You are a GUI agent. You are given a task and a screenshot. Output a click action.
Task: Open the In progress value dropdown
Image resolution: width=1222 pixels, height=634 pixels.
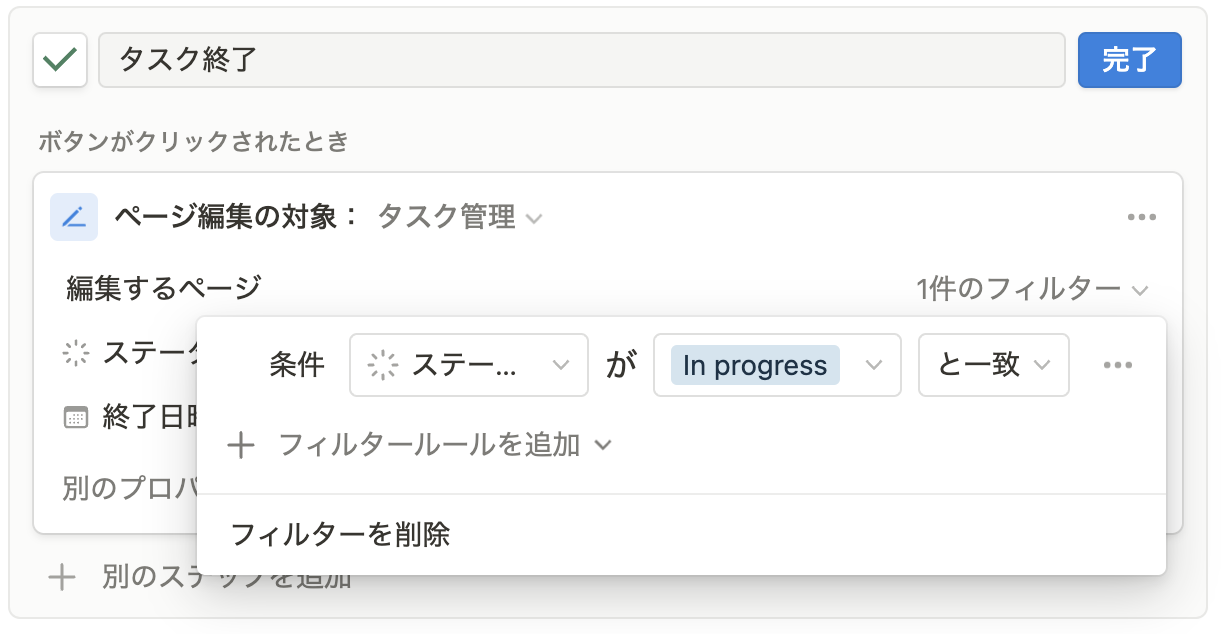click(777, 365)
